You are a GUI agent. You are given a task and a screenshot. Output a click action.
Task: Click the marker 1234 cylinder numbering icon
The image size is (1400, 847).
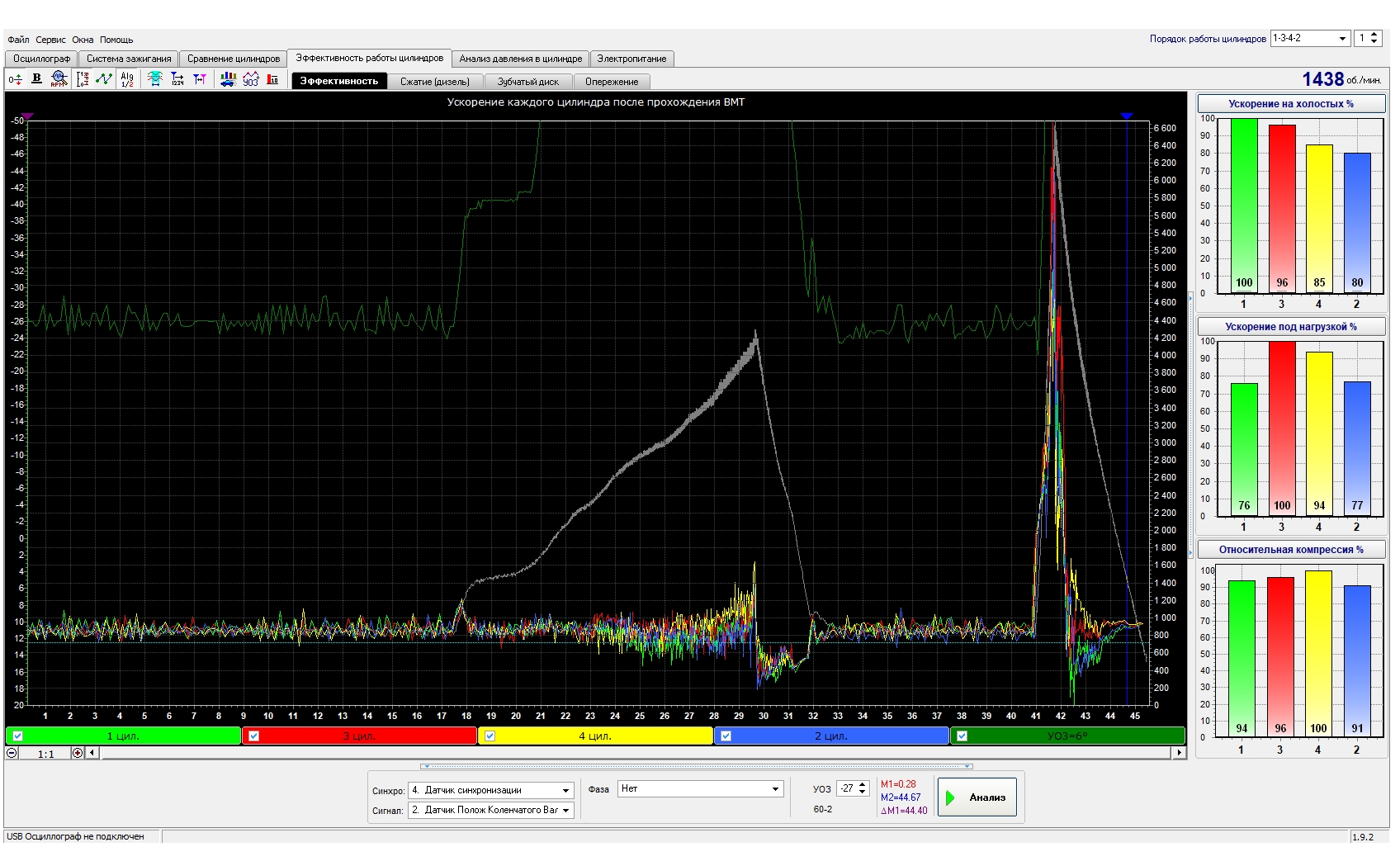point(177,79)
